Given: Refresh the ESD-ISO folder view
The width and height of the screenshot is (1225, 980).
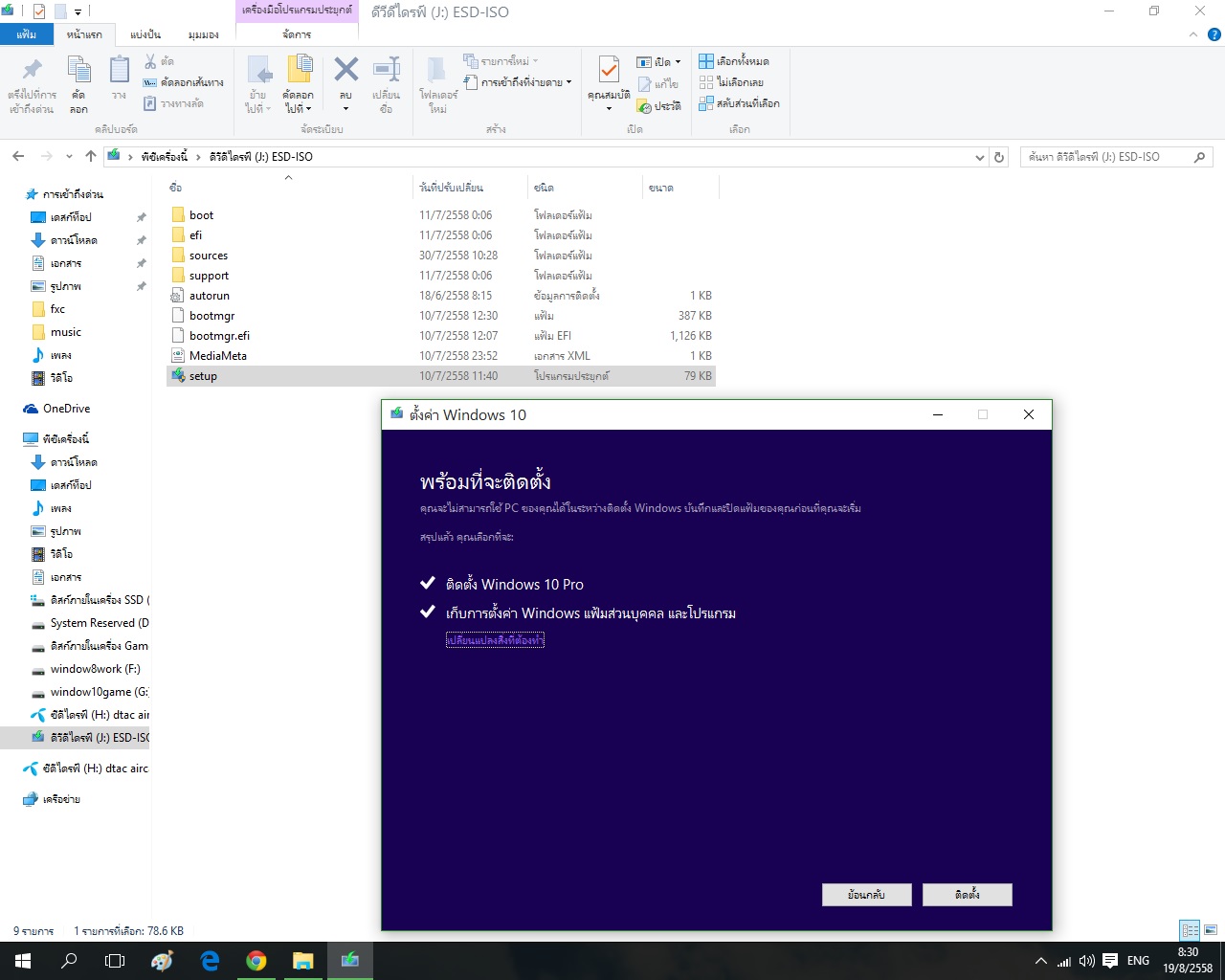Looking at the screenshot, I should click(x=999, y=157).
